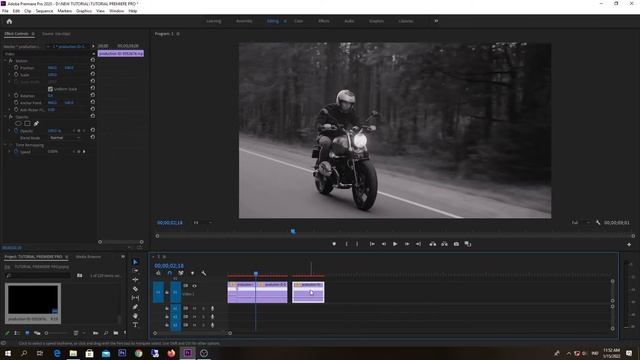Open Sequence menu
The image size is (640, 360).
44,11
